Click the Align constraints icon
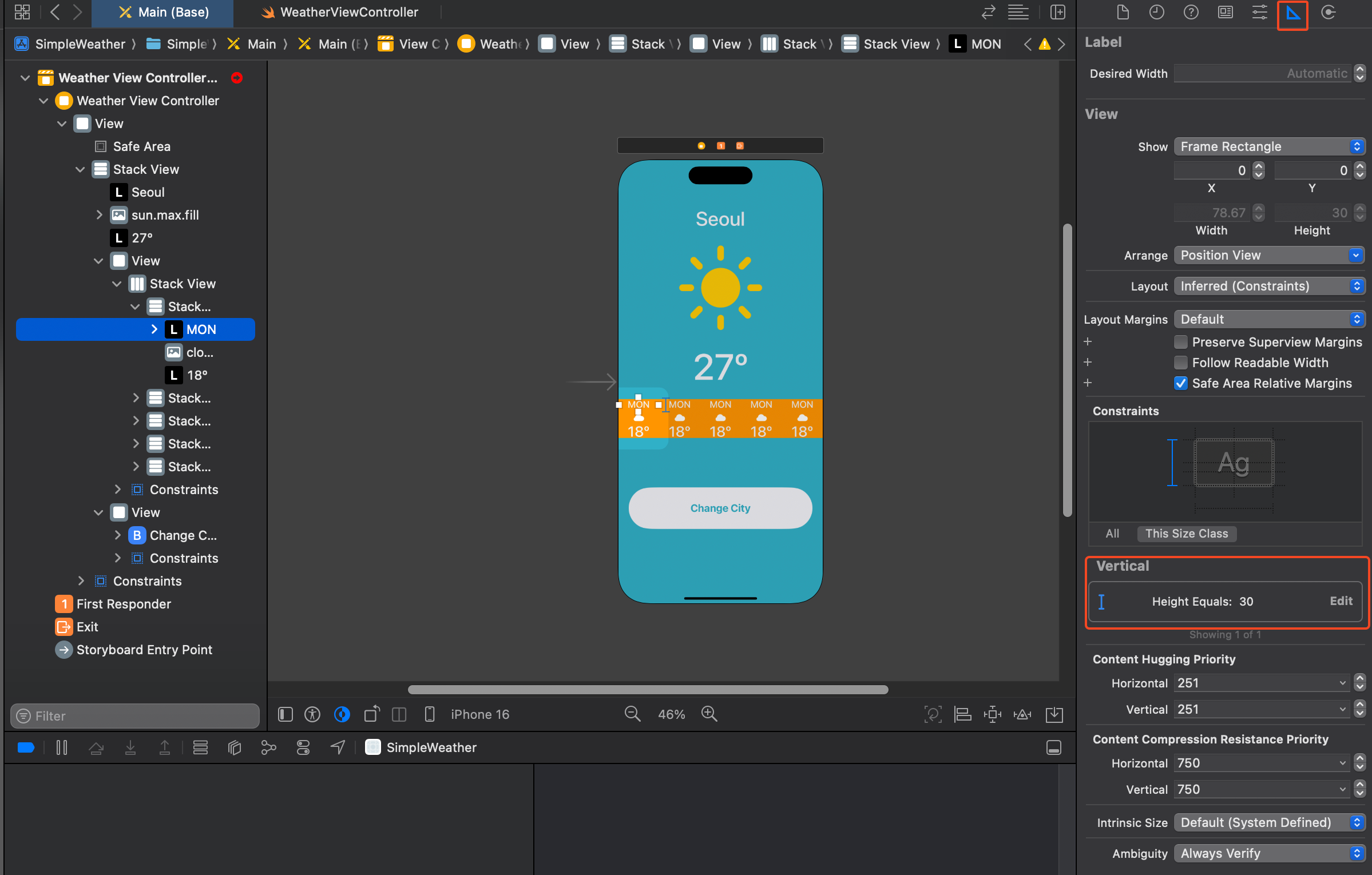 click(962, 714)
